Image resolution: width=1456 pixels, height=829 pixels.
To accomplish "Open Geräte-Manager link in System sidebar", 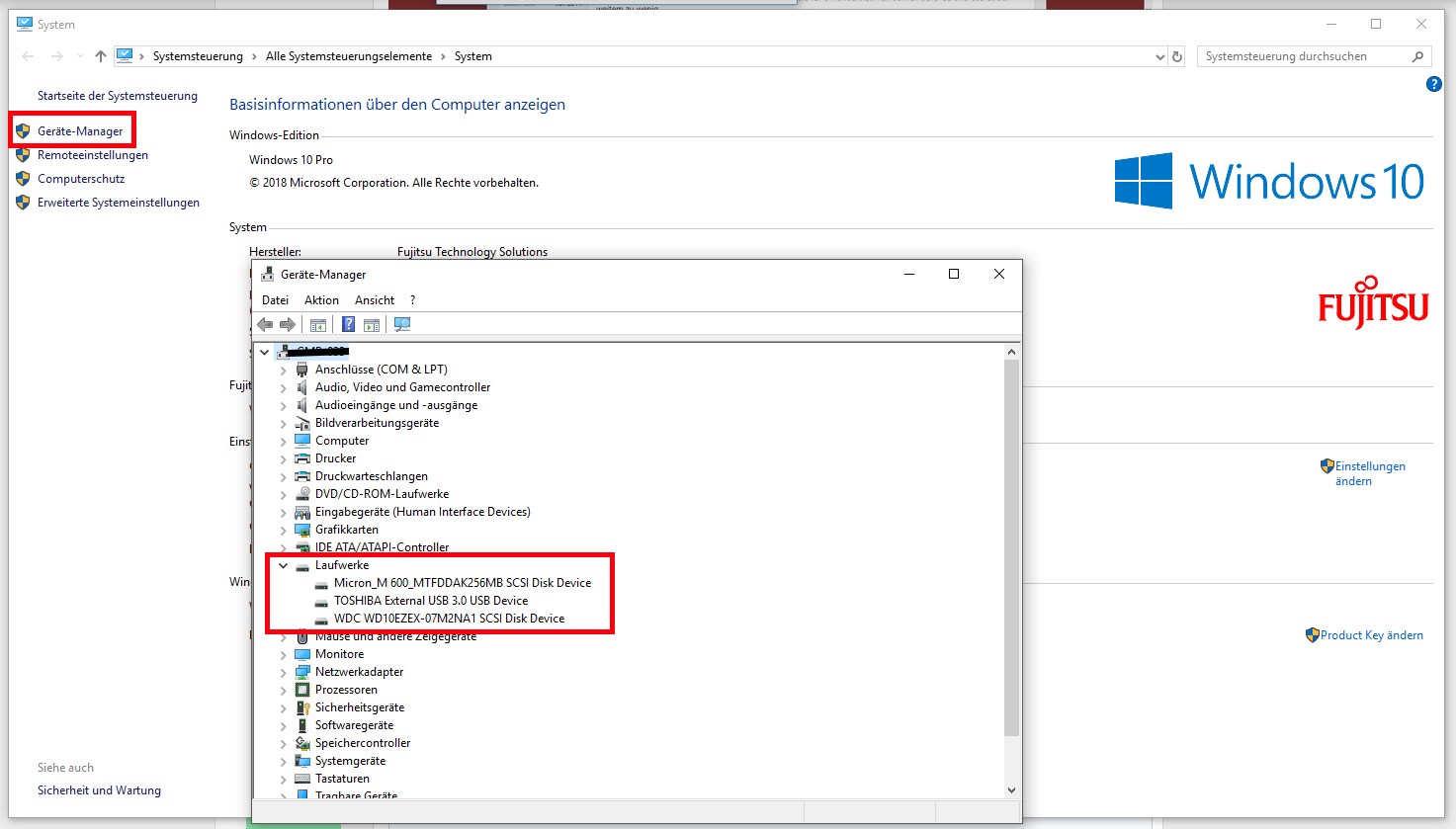I will point(80,131).
